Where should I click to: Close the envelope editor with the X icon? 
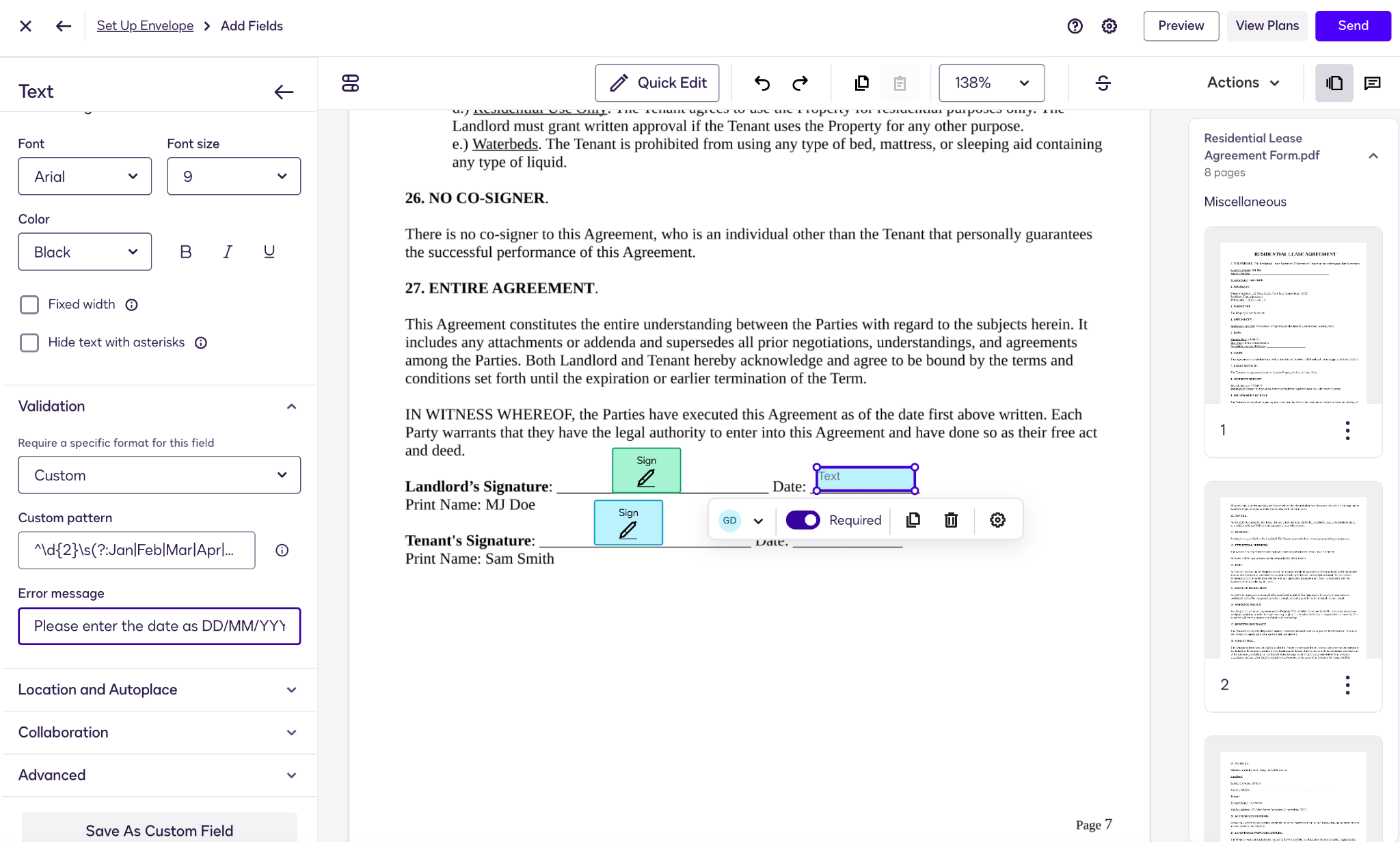[25, 26]
